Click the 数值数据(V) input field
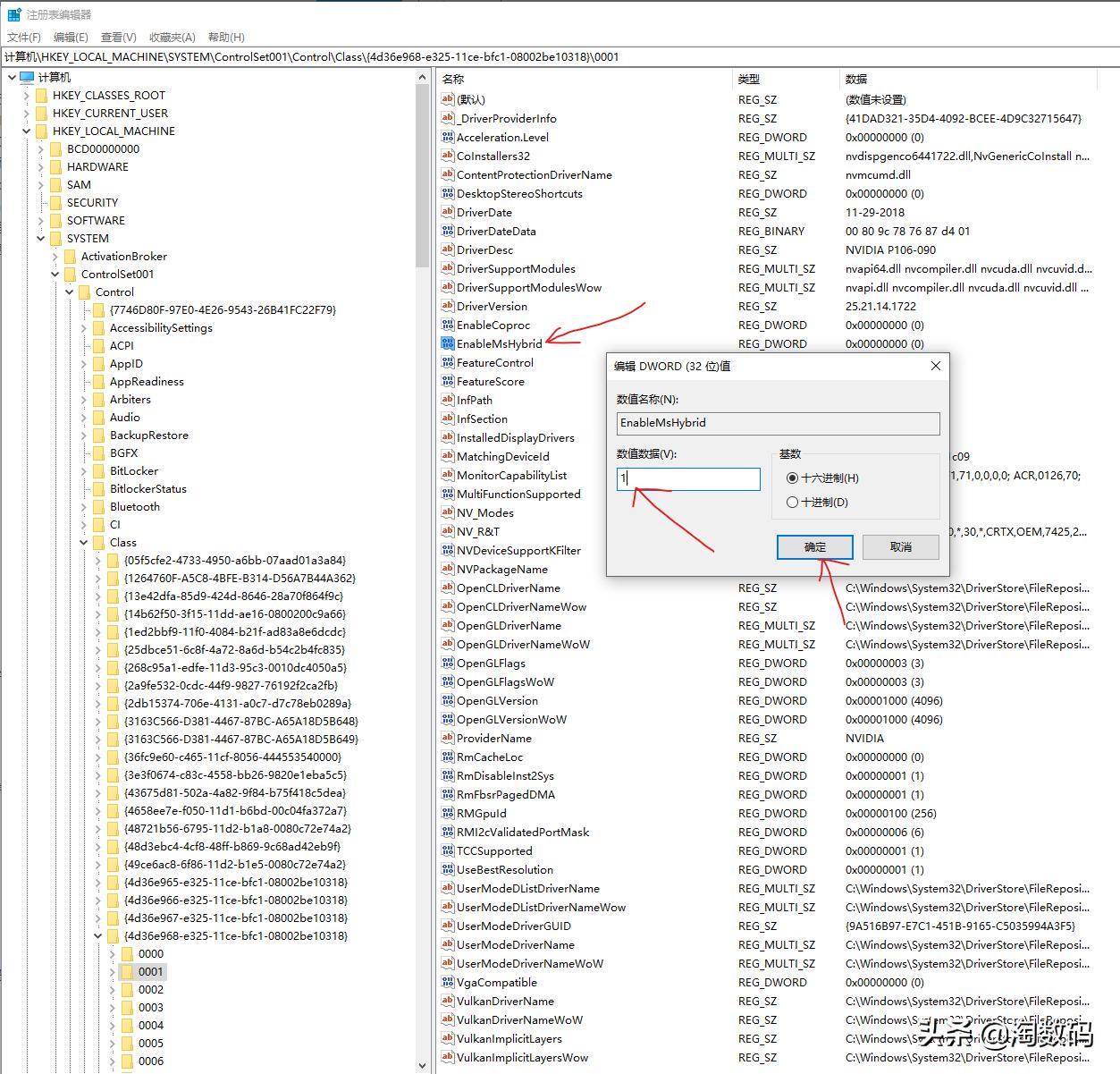 [688, 478]
